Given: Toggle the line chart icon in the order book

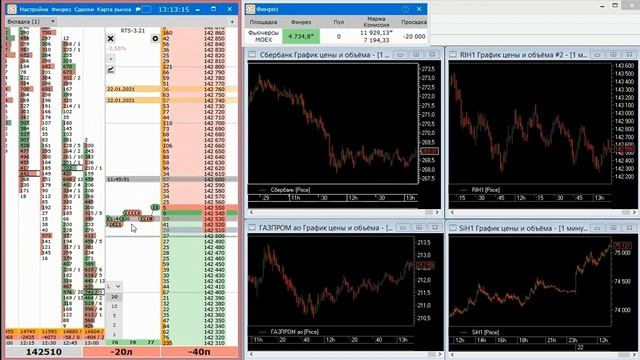Looking at the screenshot, I should [x=111, y=70].
